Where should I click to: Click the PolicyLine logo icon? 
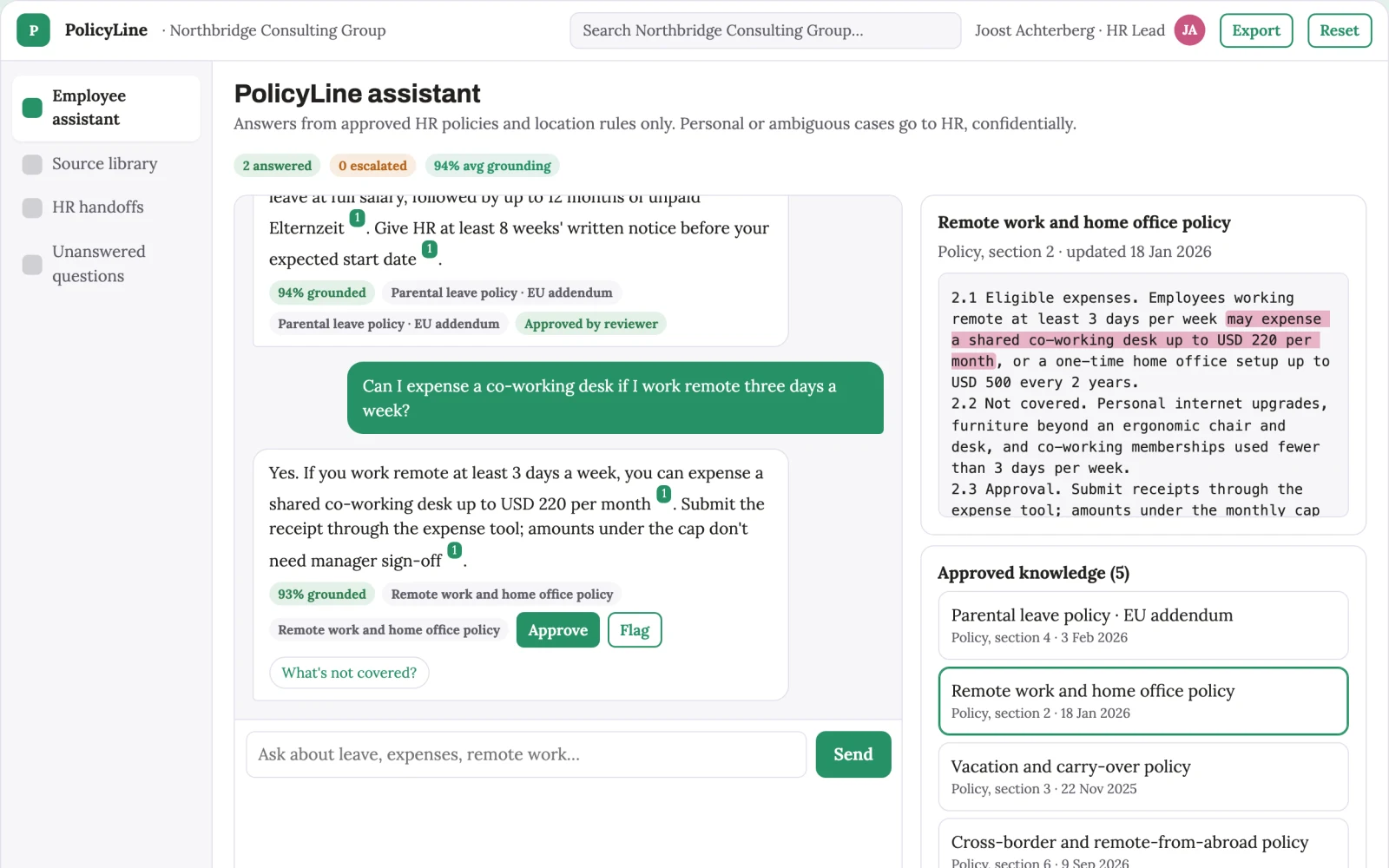tap(33, 30)
